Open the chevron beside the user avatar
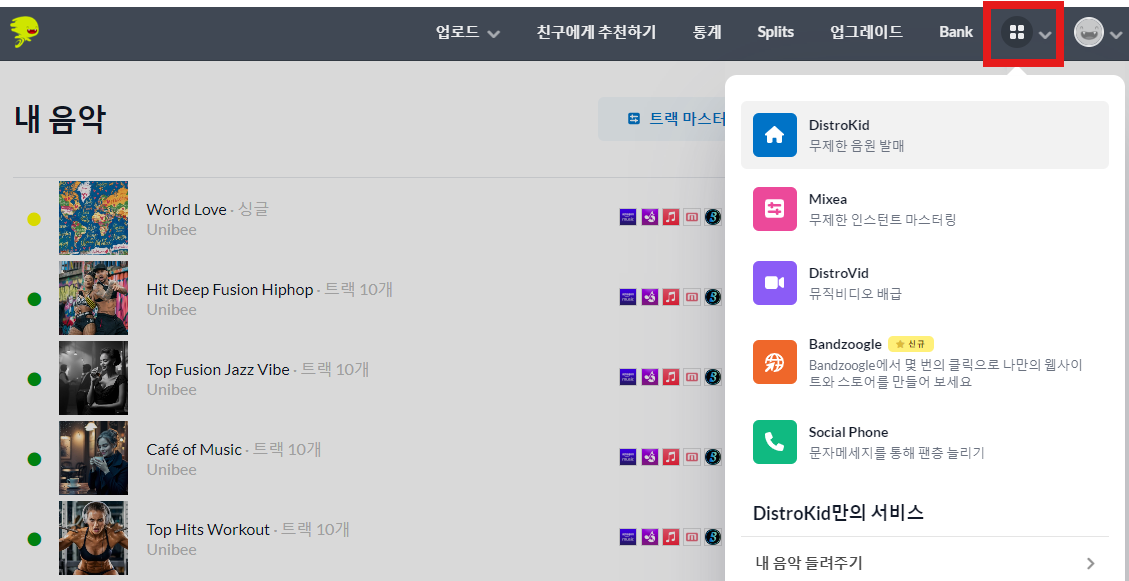Image resolution: width=1129 pixels, height=581 pixels. point(1116,35)
